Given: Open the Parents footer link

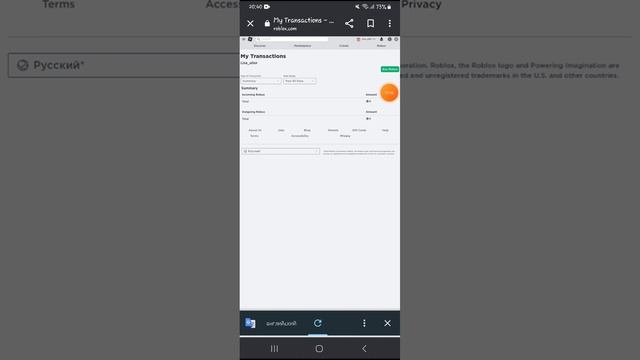Looking at the screenshot, I should tap(333, 130).
